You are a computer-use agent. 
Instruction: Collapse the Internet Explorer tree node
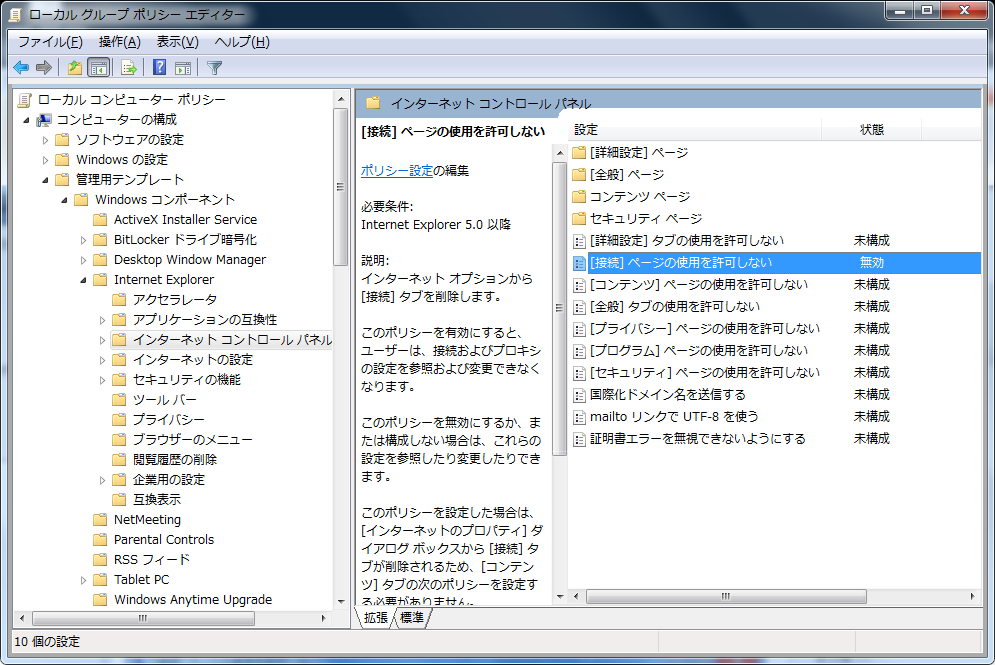tap(83, 280)
